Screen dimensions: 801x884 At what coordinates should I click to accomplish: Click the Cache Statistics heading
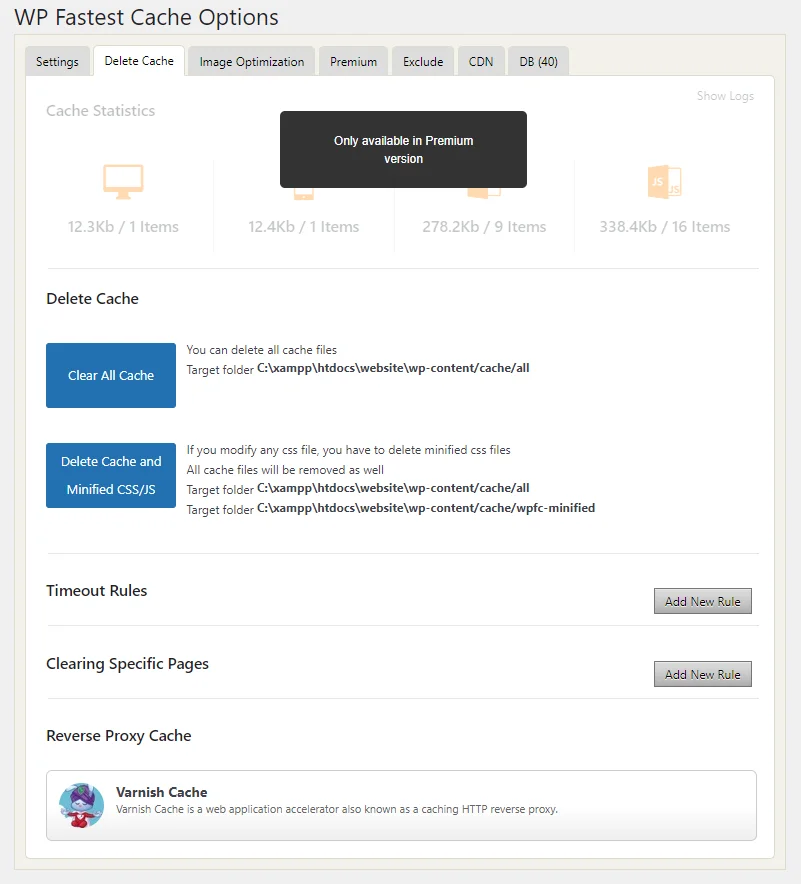click(100, 110)
